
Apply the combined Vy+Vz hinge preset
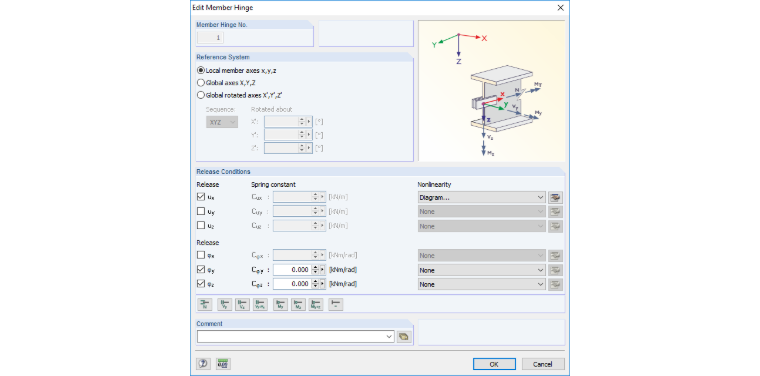[260, 304]
